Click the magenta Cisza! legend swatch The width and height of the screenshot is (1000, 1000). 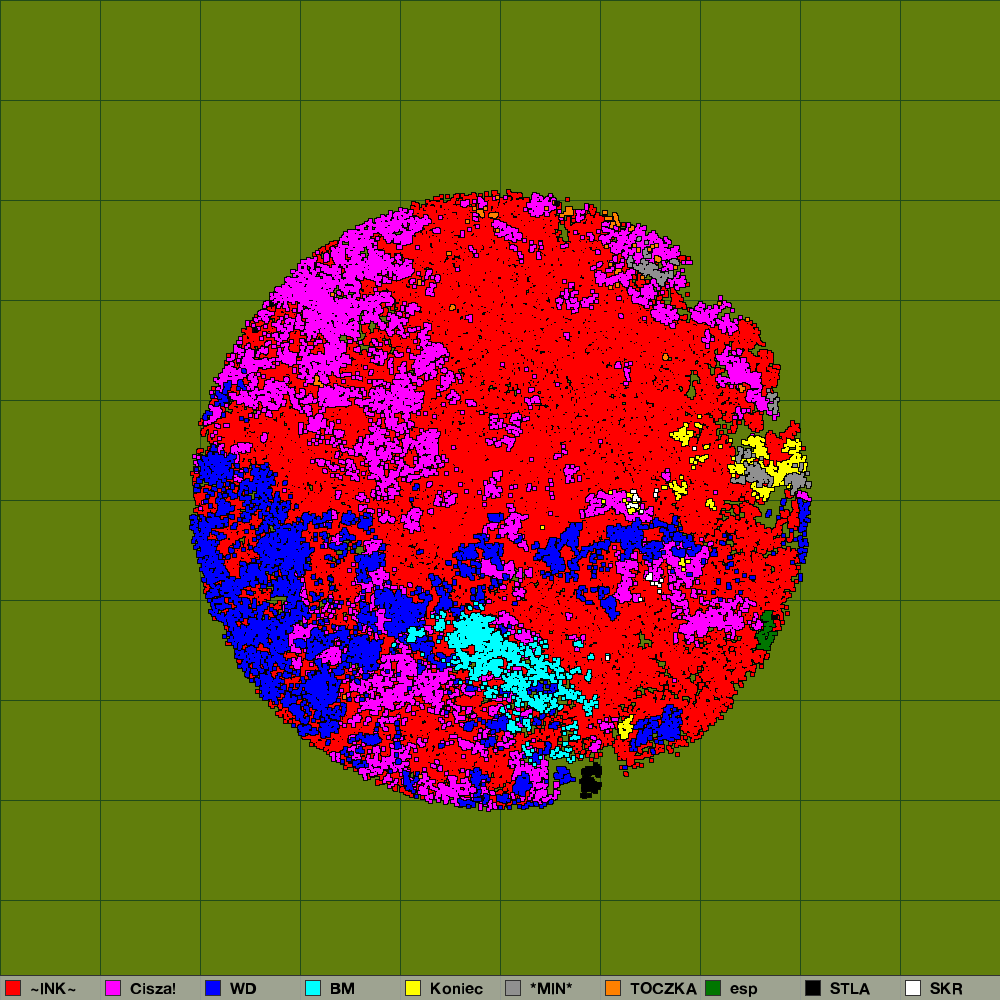click(113, 988)
